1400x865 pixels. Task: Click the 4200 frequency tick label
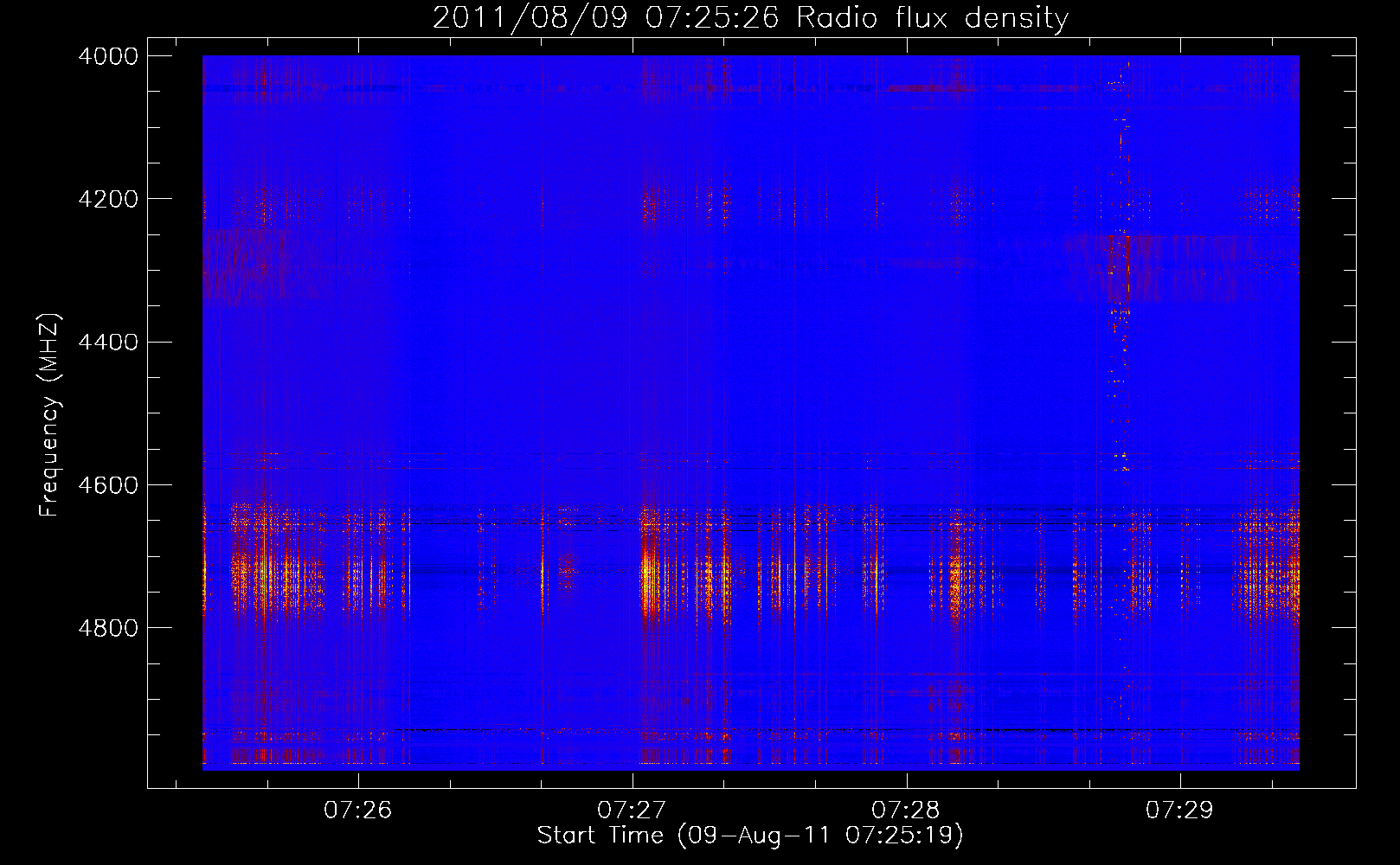pyautogui.click(x=108, y=199)
